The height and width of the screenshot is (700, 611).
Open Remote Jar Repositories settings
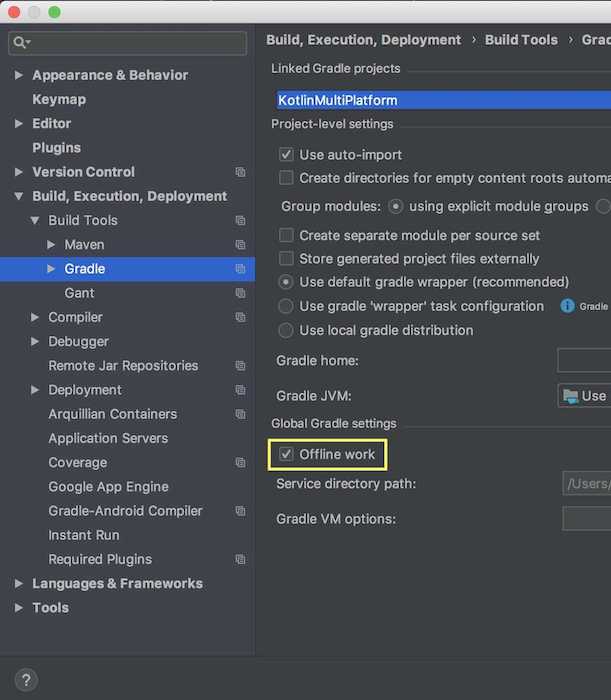(x=123, y=366)
